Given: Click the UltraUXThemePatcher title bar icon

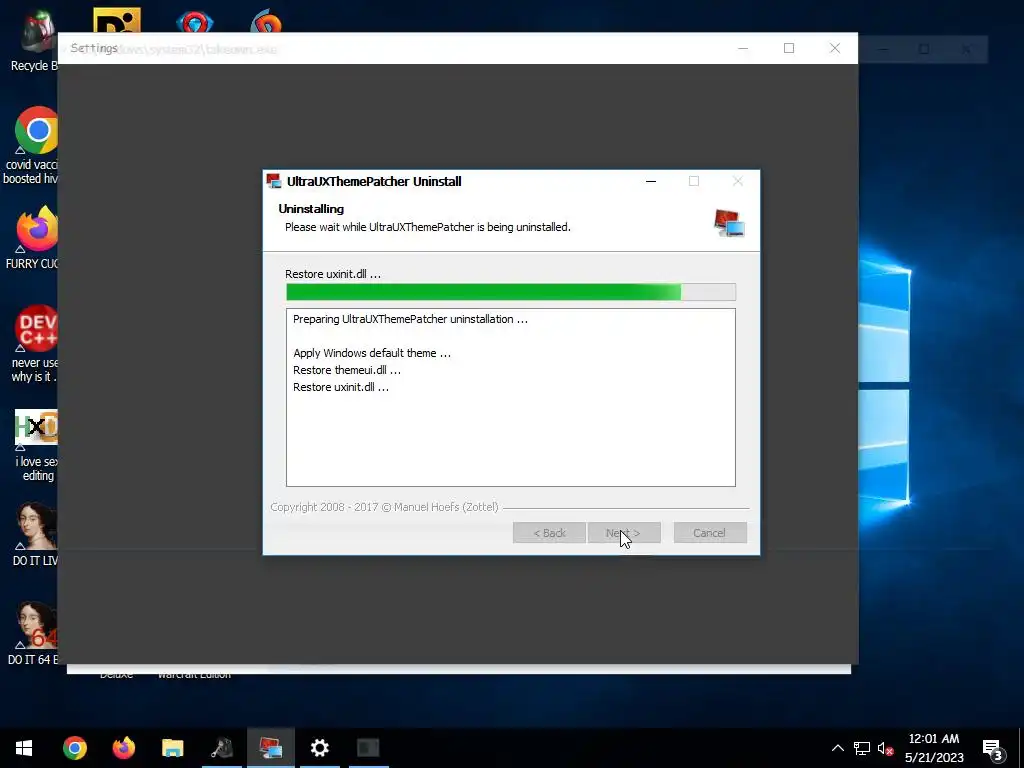Looking at the screenshot, I should (x=274, y=182).
